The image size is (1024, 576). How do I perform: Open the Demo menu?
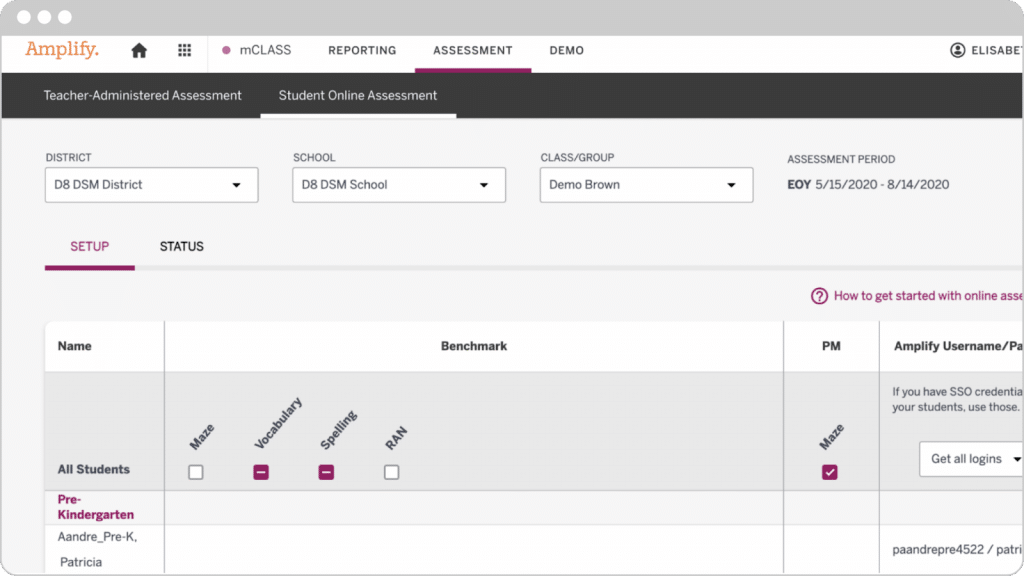click(566, 50)
